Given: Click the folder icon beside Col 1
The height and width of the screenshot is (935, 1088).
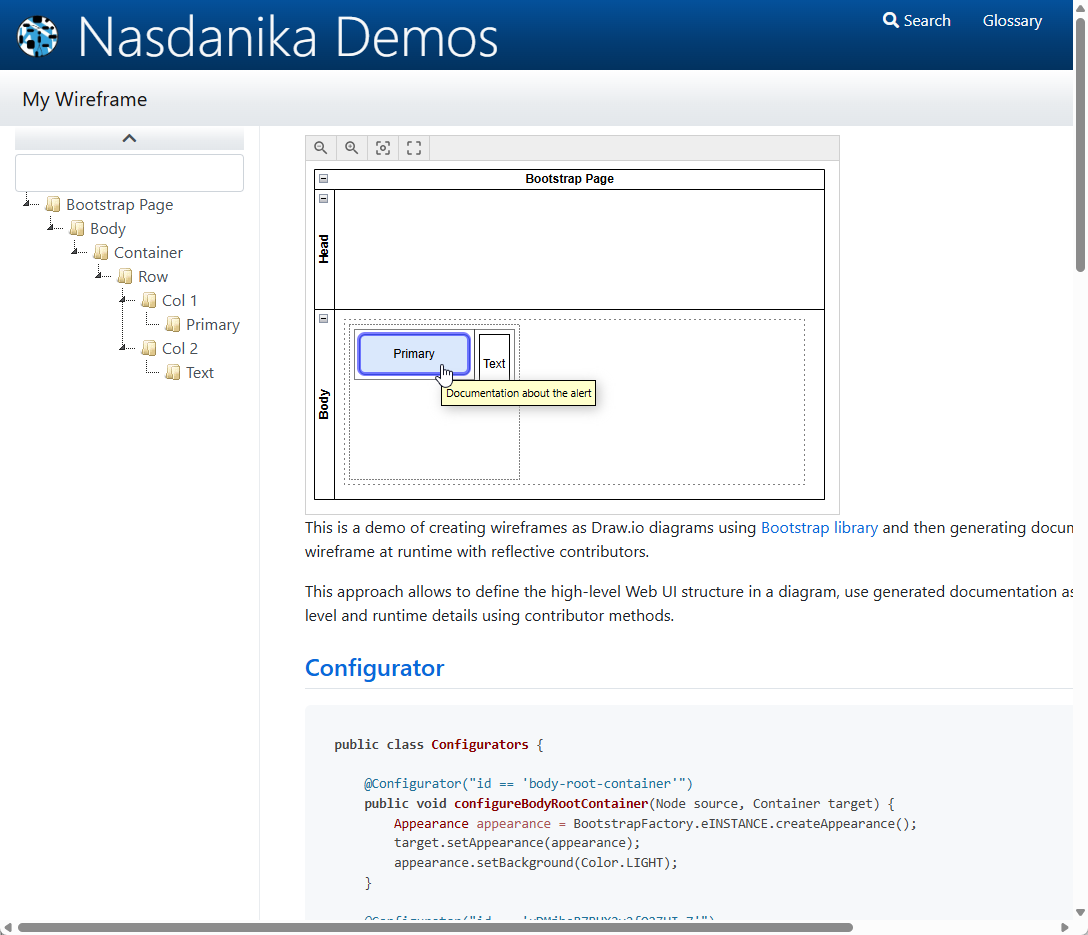Looking at the screenshot, I should [148, 300].
